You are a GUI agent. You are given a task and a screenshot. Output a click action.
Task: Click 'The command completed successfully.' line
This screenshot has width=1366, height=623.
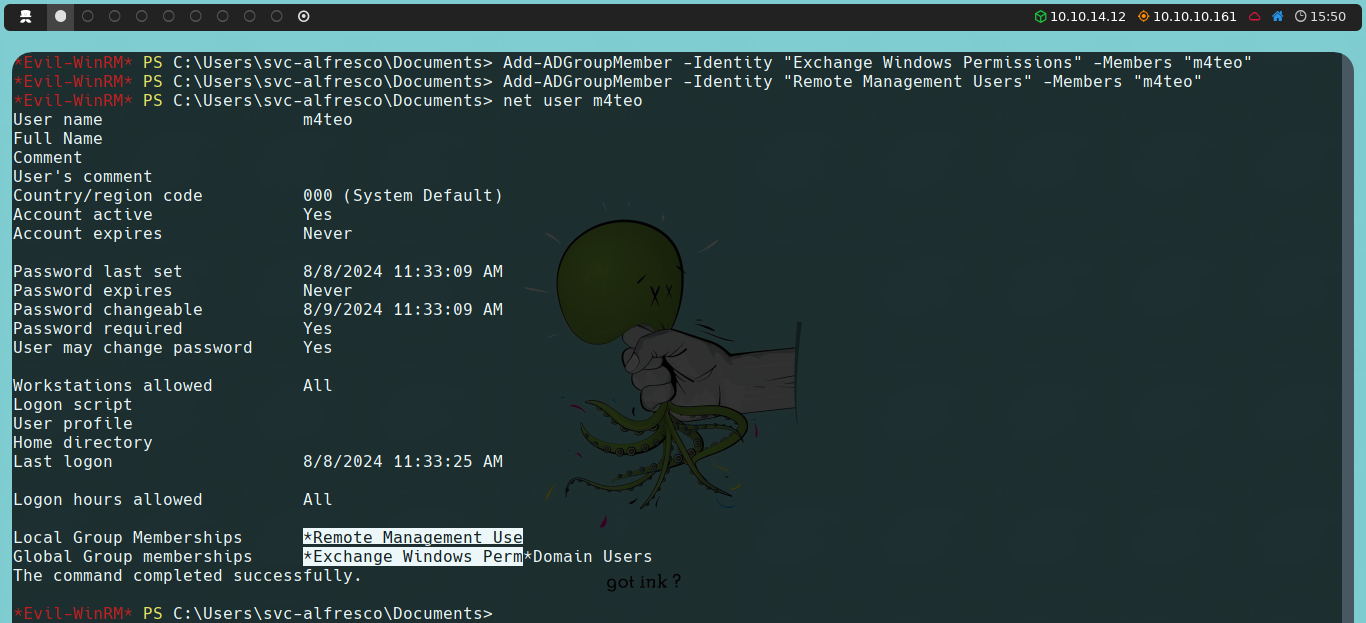pyautogui.click(x=188, y=576)
